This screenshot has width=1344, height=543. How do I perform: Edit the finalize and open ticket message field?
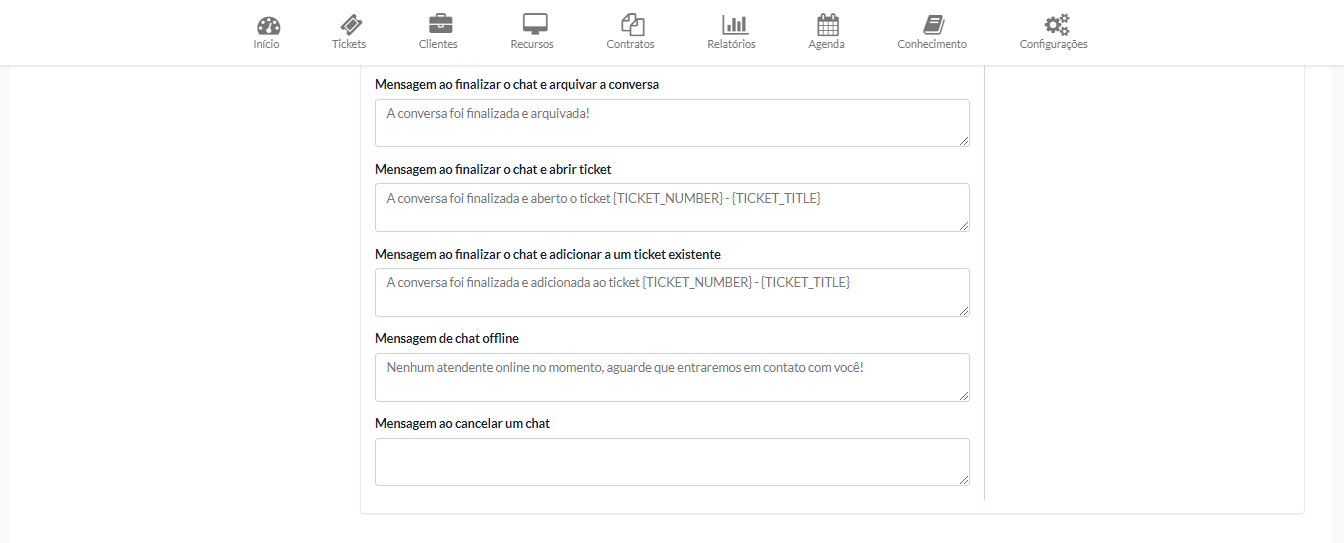[672, 207]
